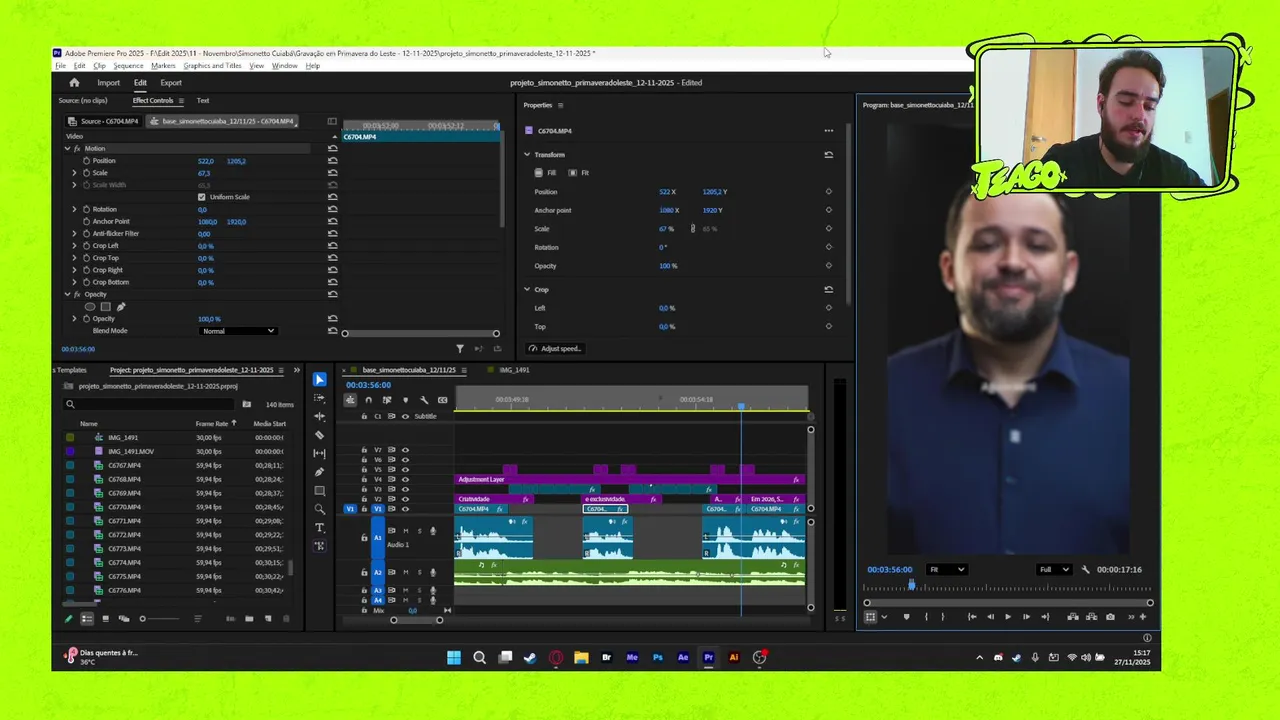Click the Photoshop taskbar icon

pyautogui.click(x=657, y=658)
